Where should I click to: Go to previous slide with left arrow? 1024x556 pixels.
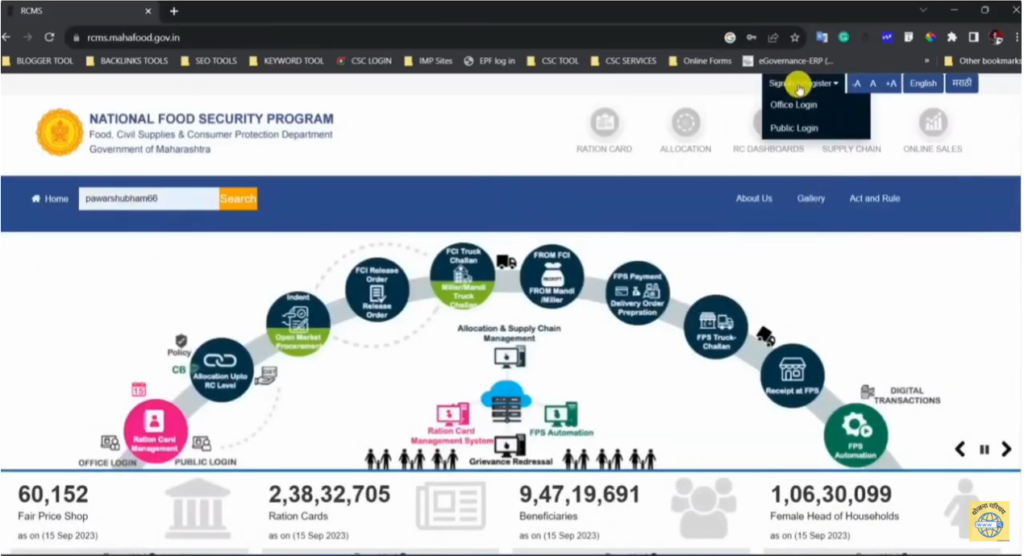pos(961,450)
